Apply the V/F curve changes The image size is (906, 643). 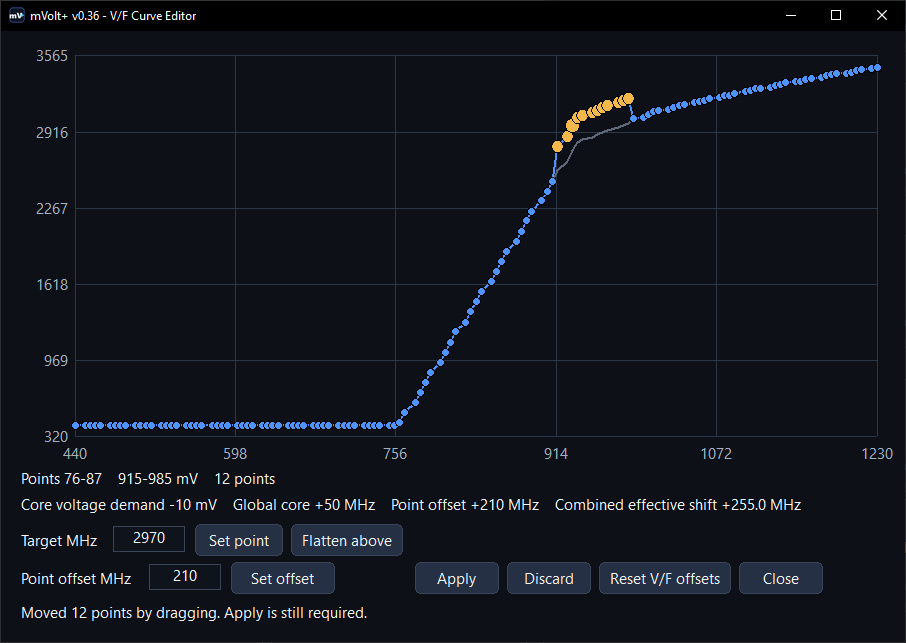(456, 578)
